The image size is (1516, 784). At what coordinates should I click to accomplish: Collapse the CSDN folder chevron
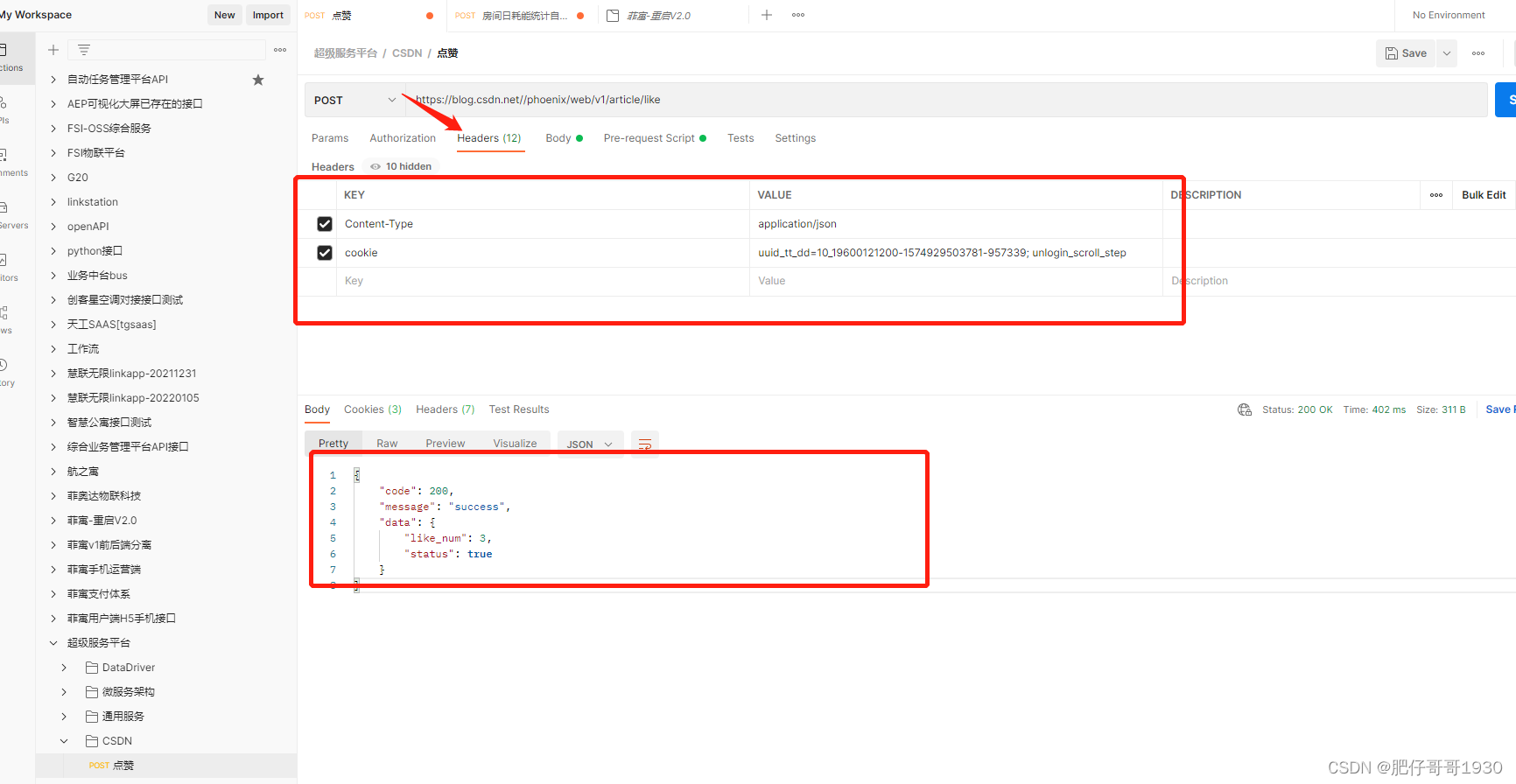(x=64, y=741)
